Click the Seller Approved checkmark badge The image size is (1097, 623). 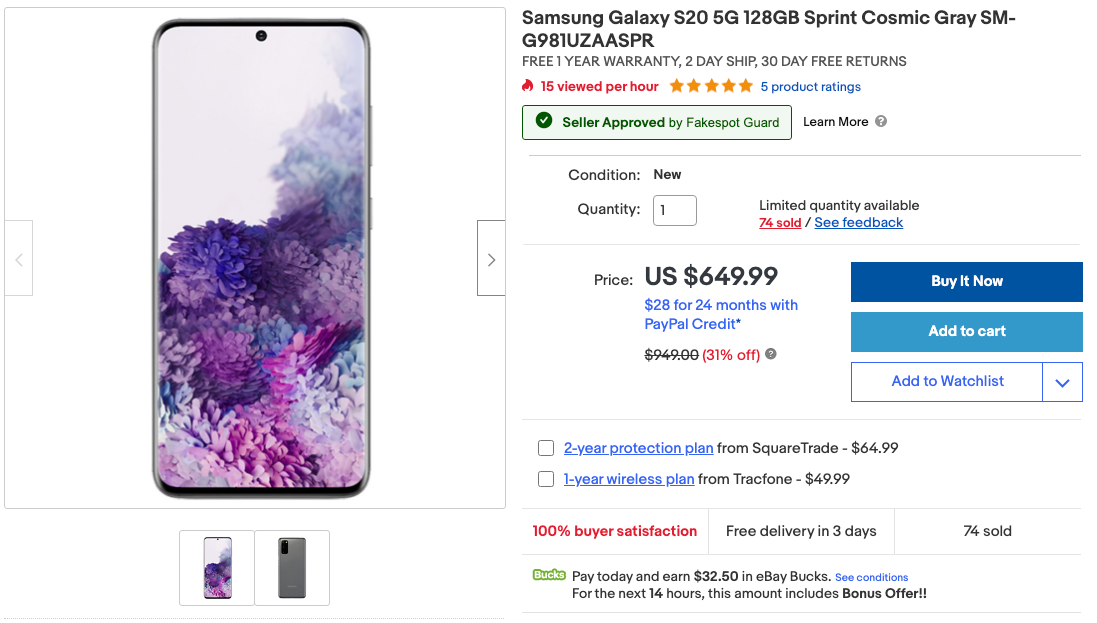[545, 121]
